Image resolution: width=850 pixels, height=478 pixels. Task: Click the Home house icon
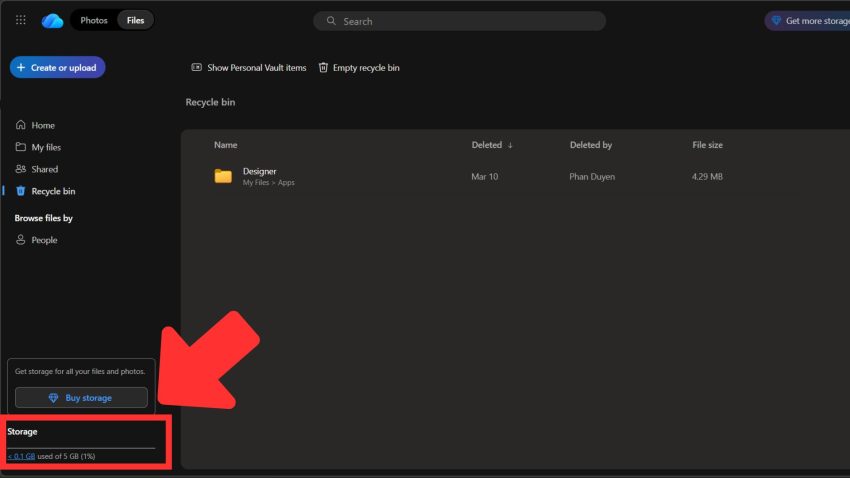point(21,125)
